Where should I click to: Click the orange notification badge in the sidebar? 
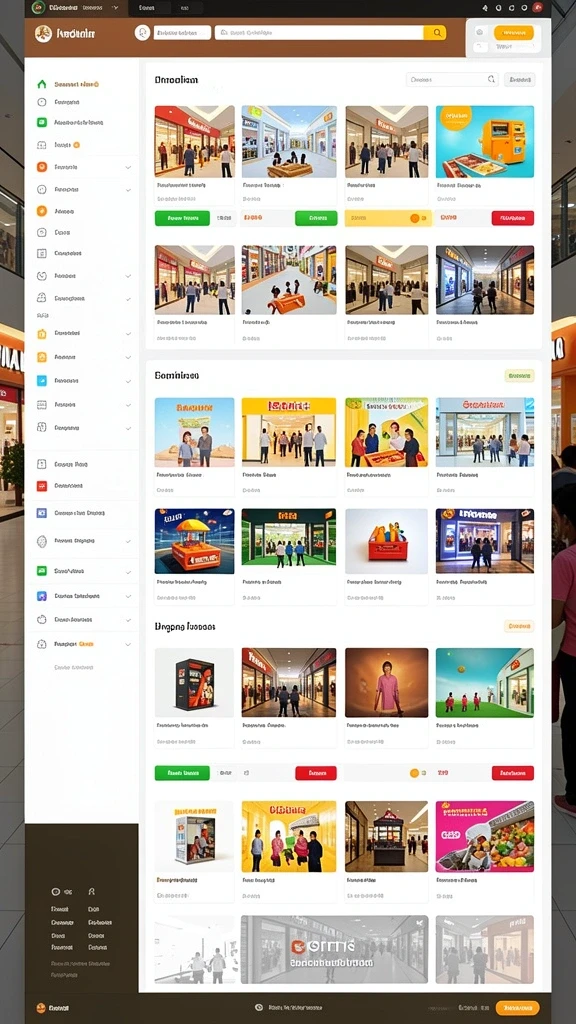tap(76, 145)
